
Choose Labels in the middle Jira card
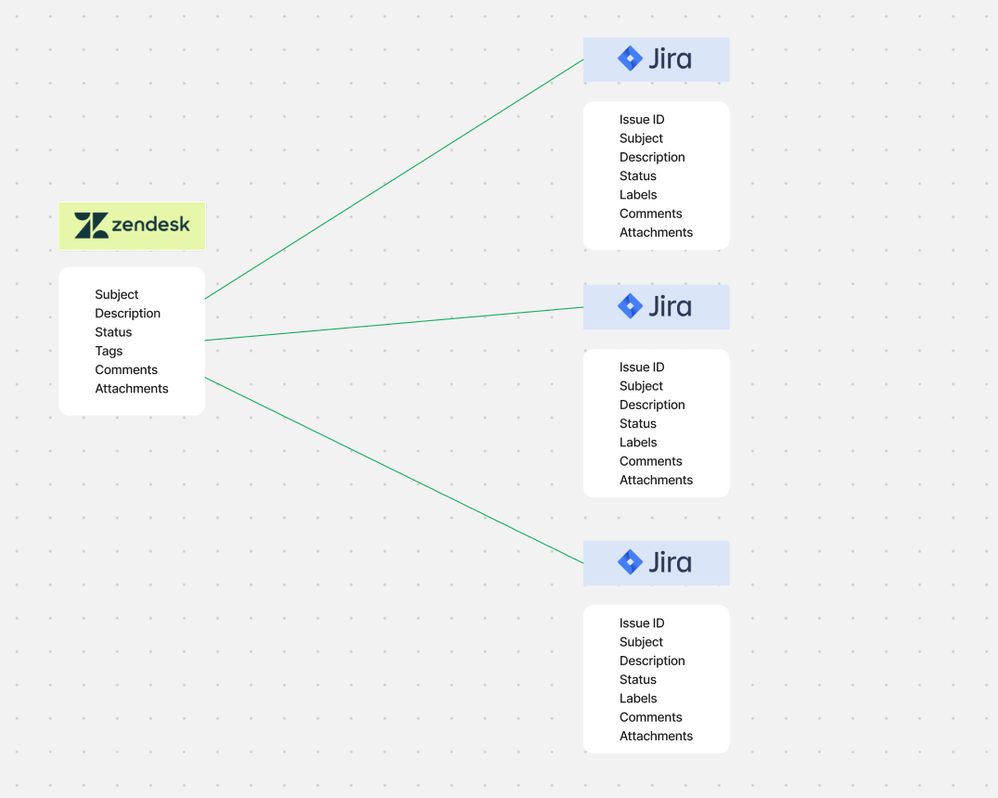[x=638, y=442]
